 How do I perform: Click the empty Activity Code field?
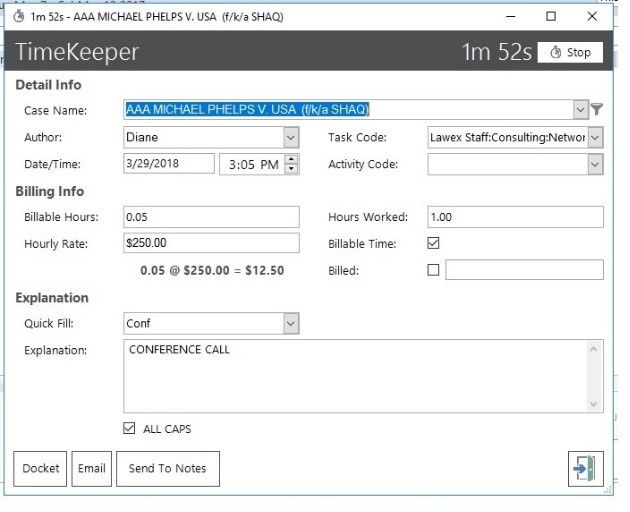[x=508, y=164]
